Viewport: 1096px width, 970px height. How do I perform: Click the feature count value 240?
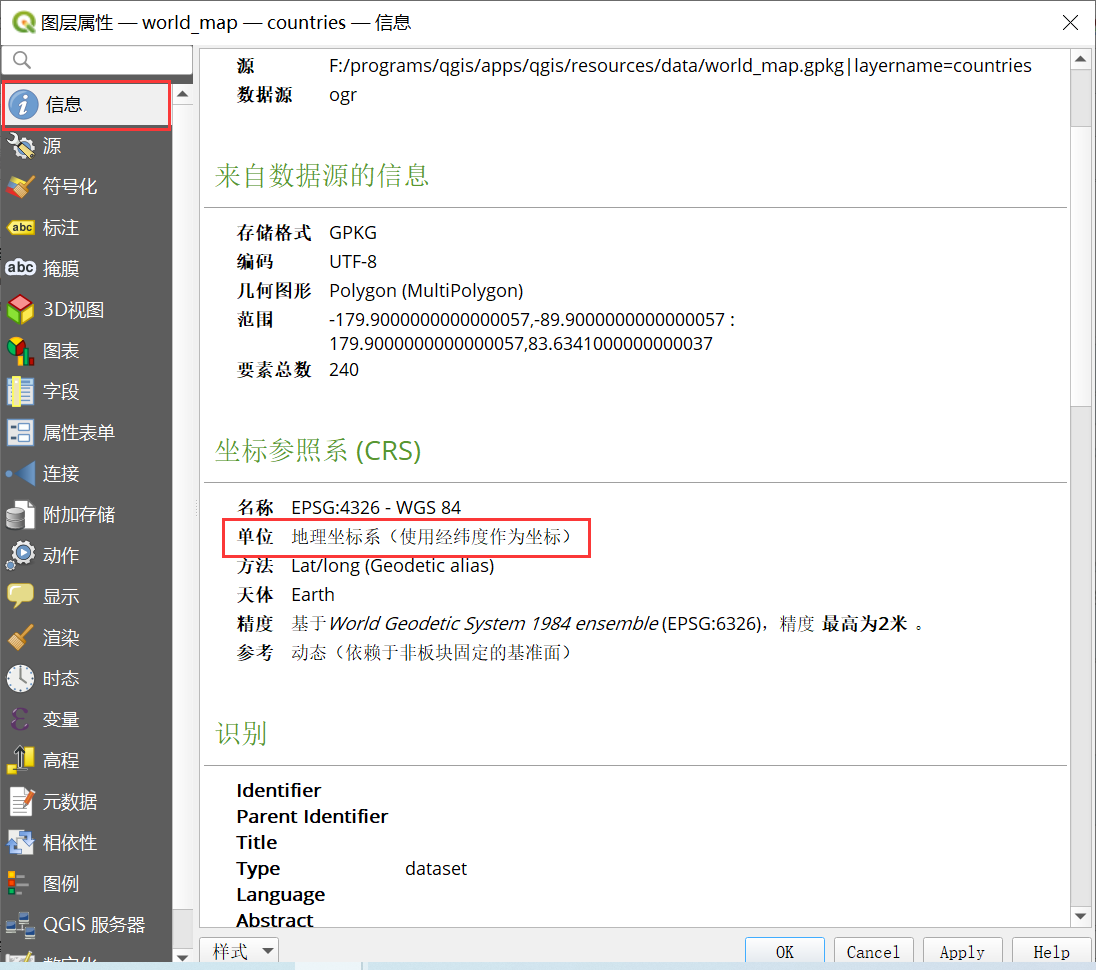click(344, 370)
